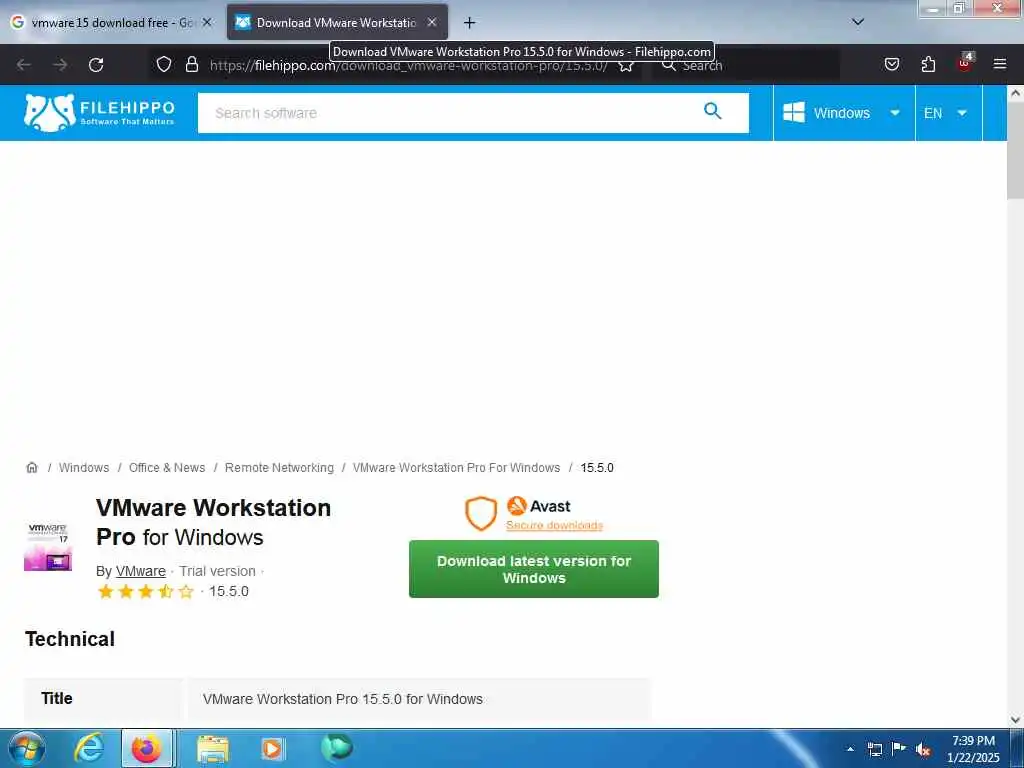The height and width of the screenshot is (768, 1024).
Task: Open the extensions puzzle icon
Action: pyautogui.click(x=928, y=65)
